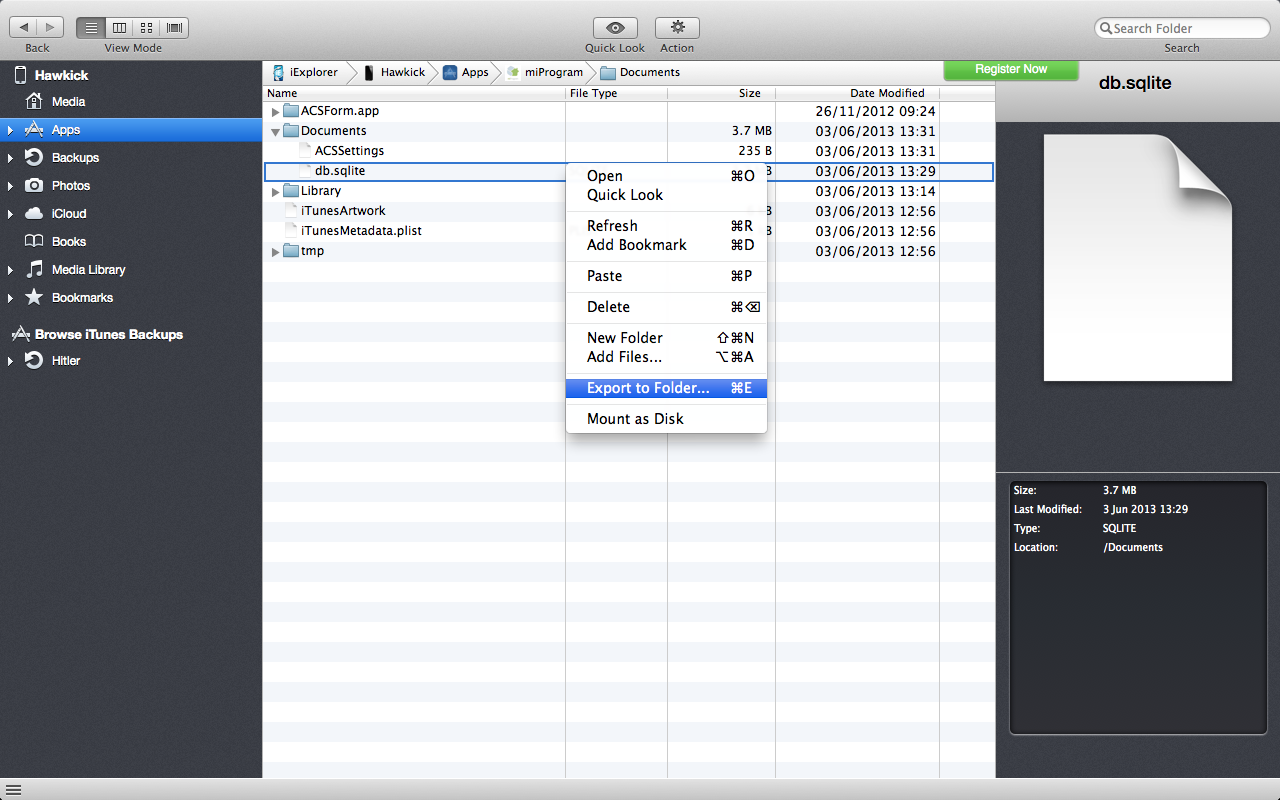This screenshot has height=800, width=1280.
Task: Select the Library folder icon
Action: (x=291, y=191)
